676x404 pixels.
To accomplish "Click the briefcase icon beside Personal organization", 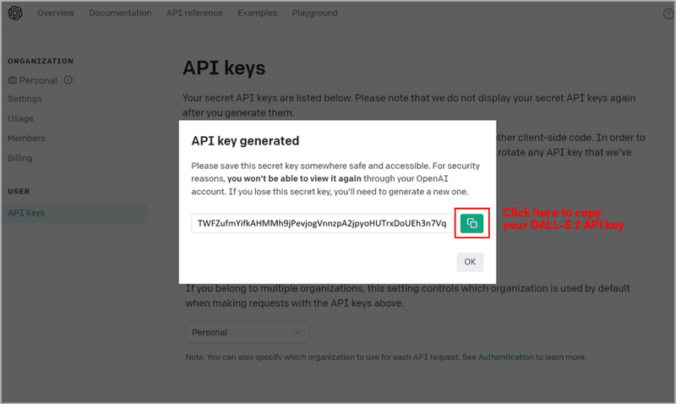I will click(13, 80).
